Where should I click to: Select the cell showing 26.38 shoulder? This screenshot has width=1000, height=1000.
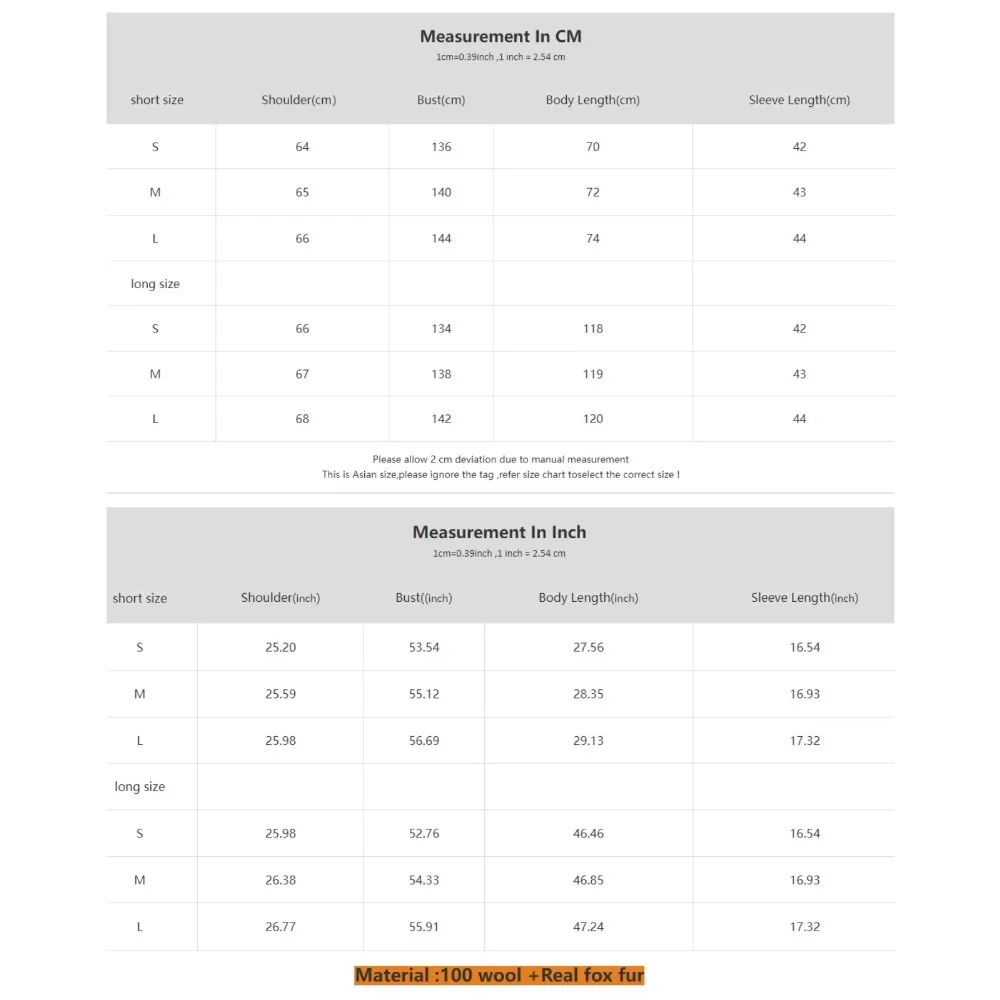point(281,880)
